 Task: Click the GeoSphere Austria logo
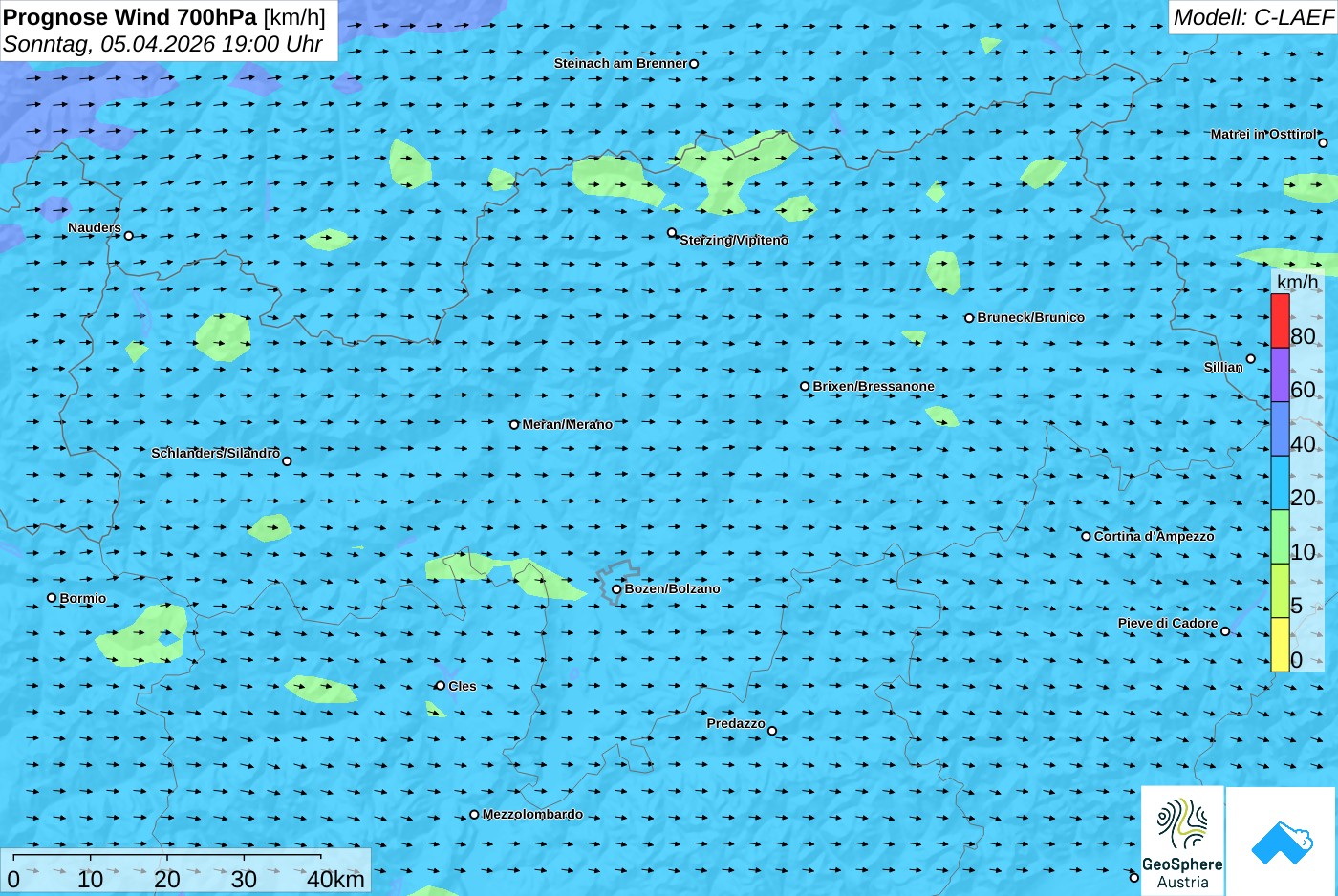[1182, 842]
